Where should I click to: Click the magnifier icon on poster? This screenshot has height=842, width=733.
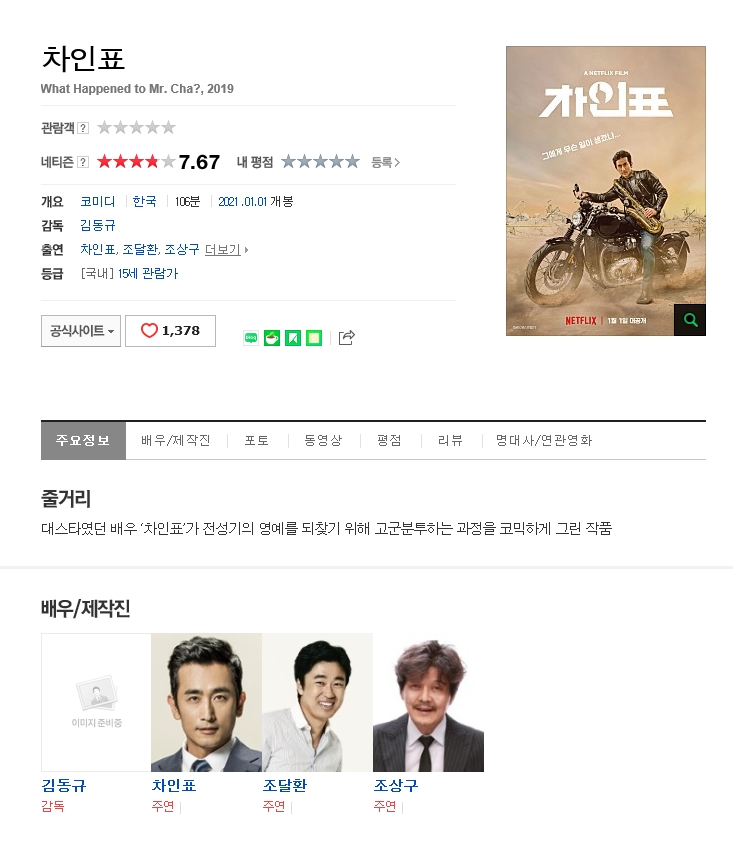[690, 320]
